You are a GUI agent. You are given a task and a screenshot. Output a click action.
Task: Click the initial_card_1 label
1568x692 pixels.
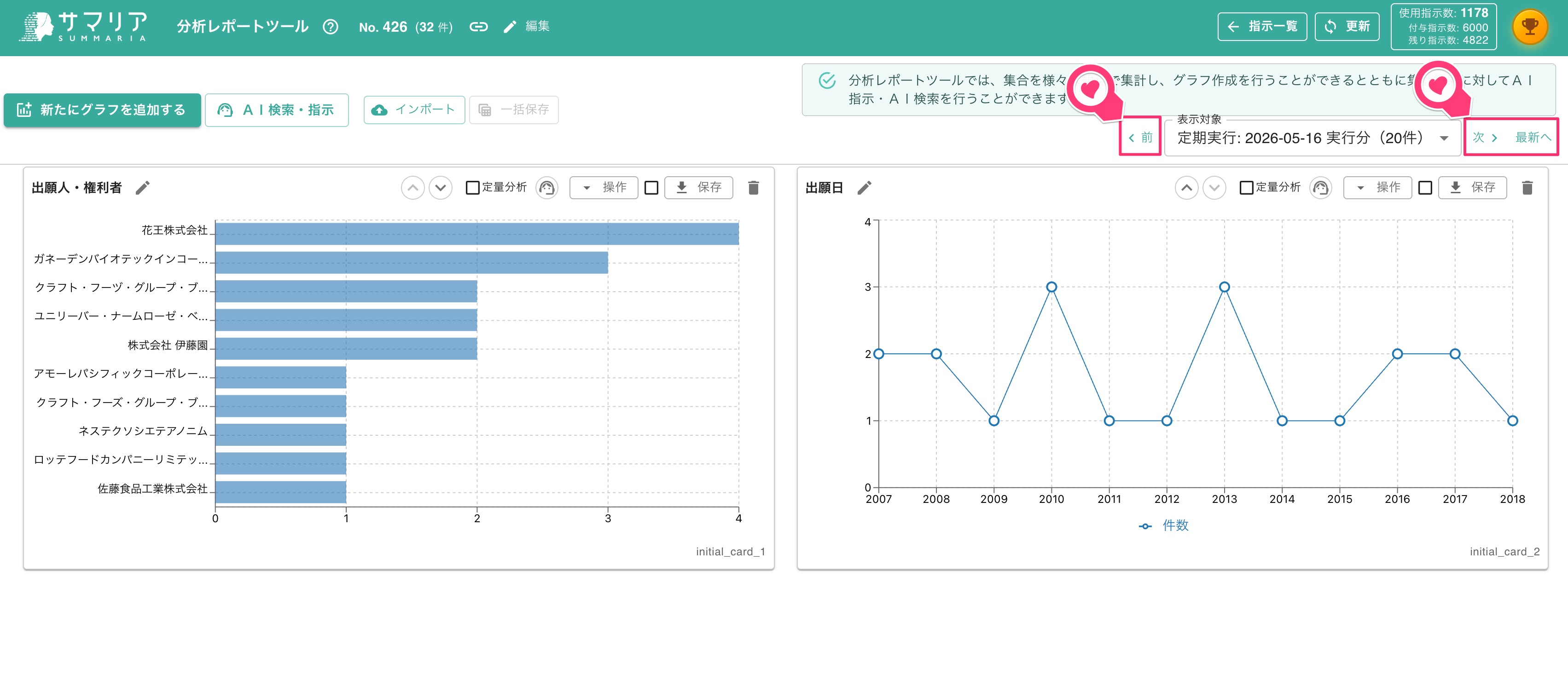click(731, 551)
